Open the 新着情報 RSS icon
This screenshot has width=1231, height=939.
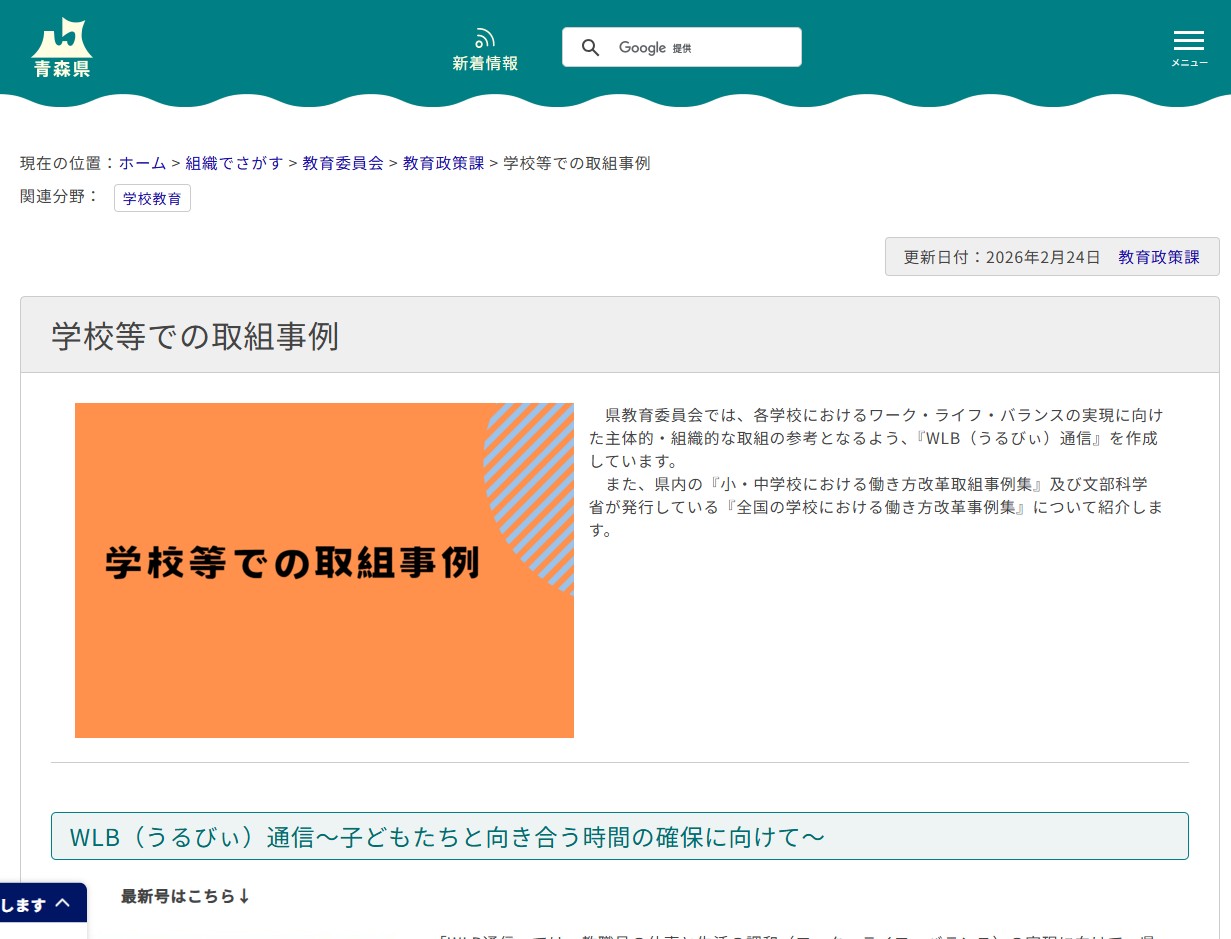485,38
